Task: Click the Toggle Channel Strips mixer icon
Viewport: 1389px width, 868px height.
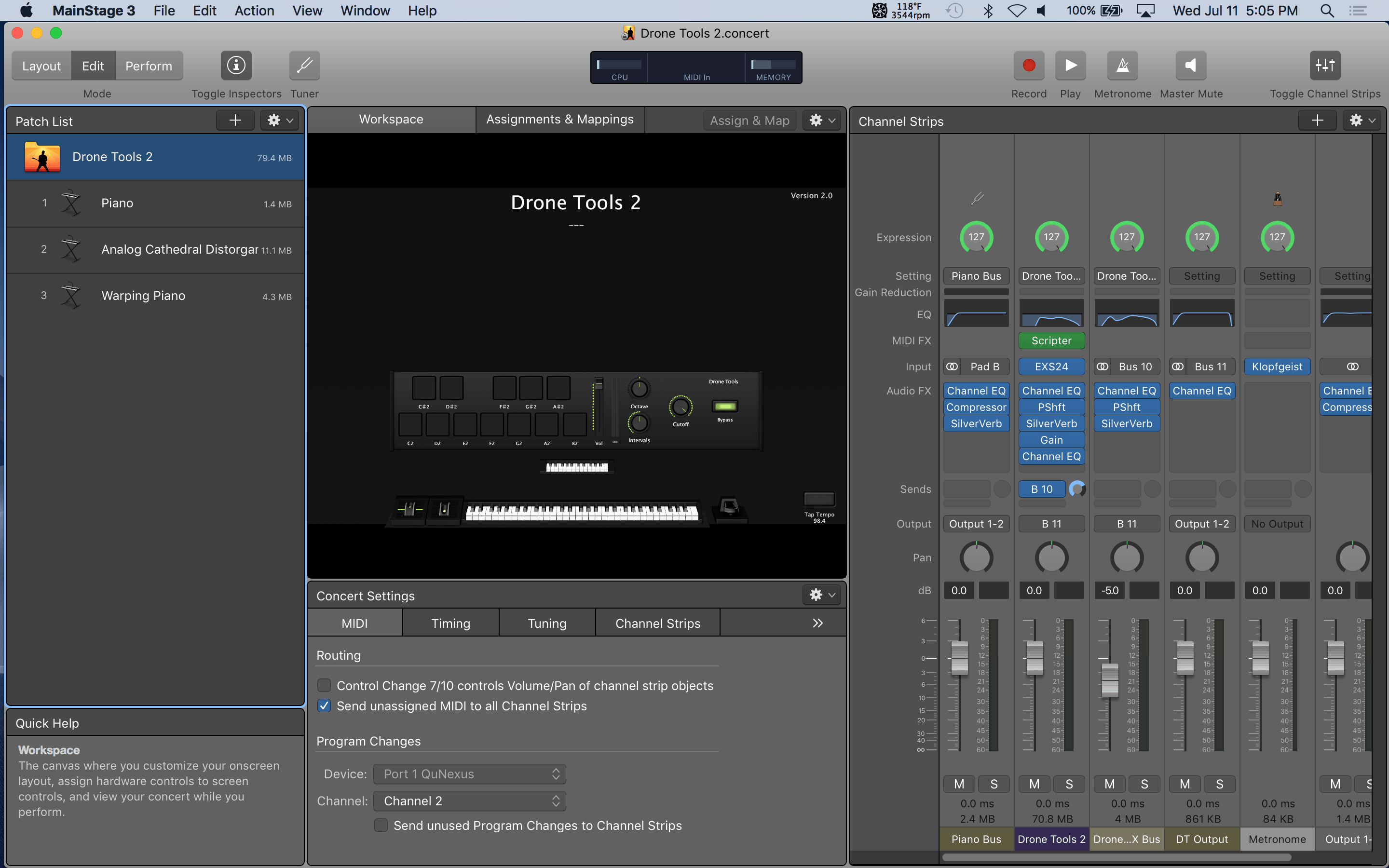Action: tap(1325, 66)
